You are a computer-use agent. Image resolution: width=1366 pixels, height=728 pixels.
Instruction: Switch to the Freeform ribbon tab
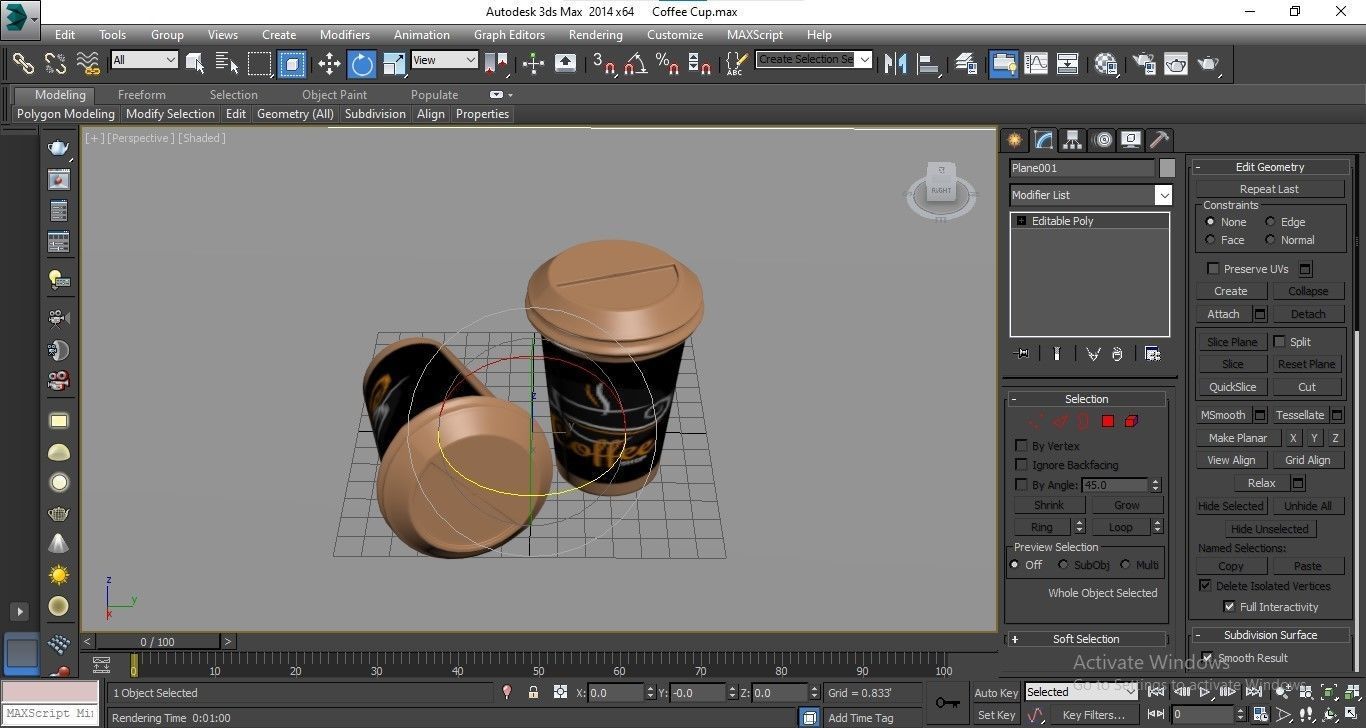point(141,95)
